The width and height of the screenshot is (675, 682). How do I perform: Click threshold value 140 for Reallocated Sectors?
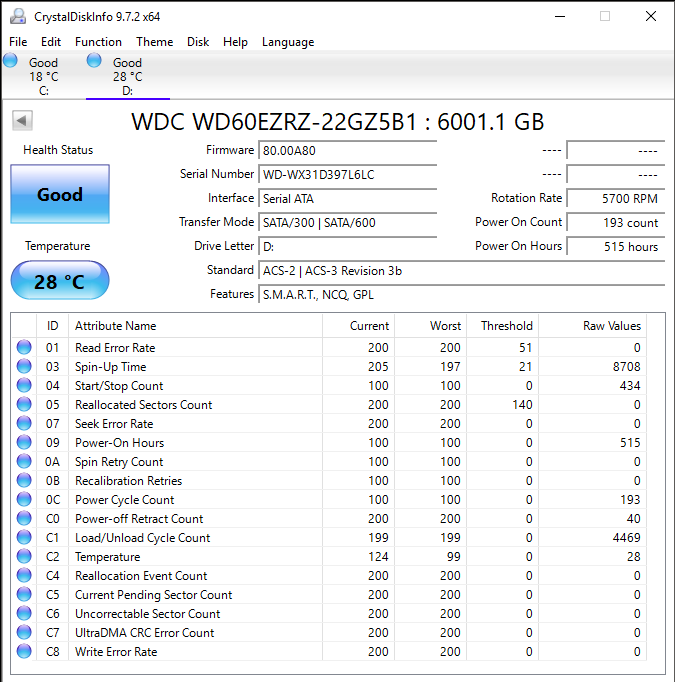522,405
